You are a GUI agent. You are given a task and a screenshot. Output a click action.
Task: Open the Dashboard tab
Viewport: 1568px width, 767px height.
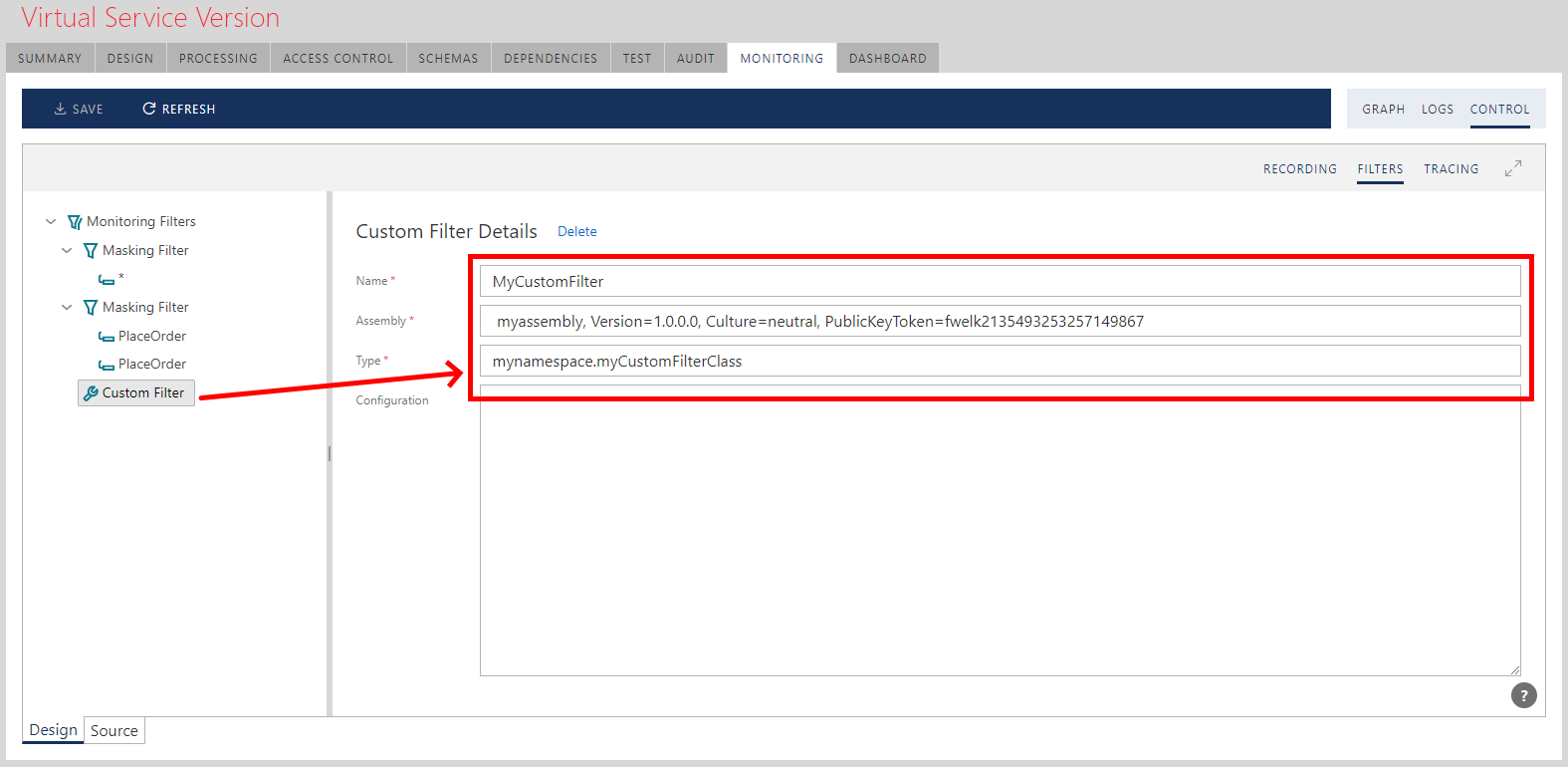(x=888, y=59)
